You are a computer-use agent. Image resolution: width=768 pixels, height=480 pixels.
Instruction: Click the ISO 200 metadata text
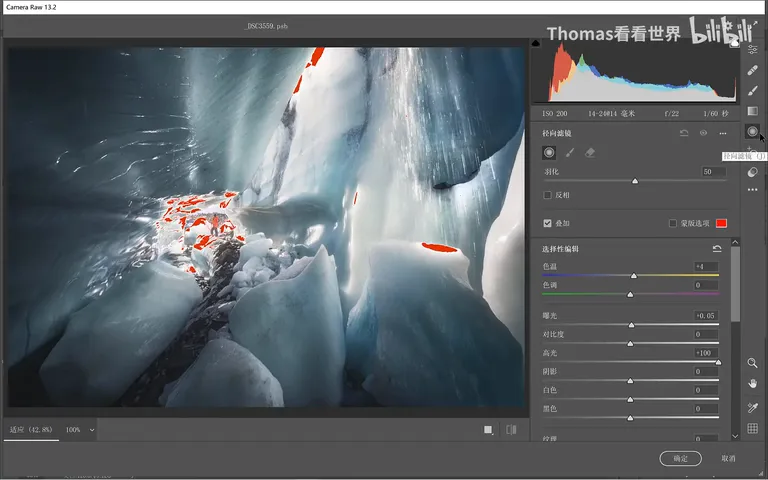(554, 114)
